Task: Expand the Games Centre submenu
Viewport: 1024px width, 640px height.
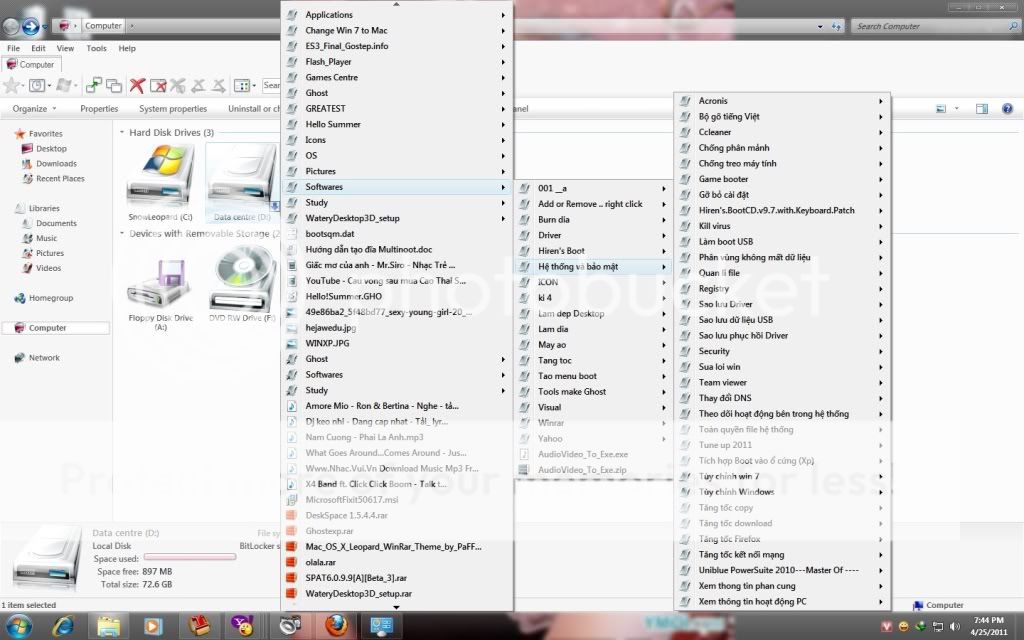Action: [398, 77]
